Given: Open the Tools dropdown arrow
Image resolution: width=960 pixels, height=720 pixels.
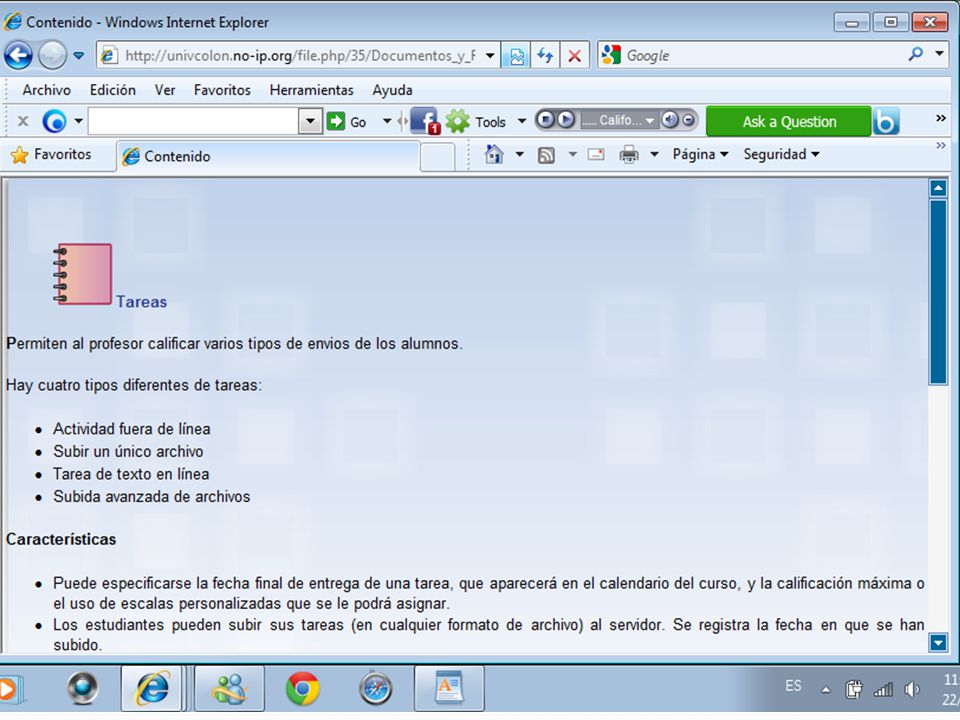Looking at the screenshot, I should coord(522,121).
